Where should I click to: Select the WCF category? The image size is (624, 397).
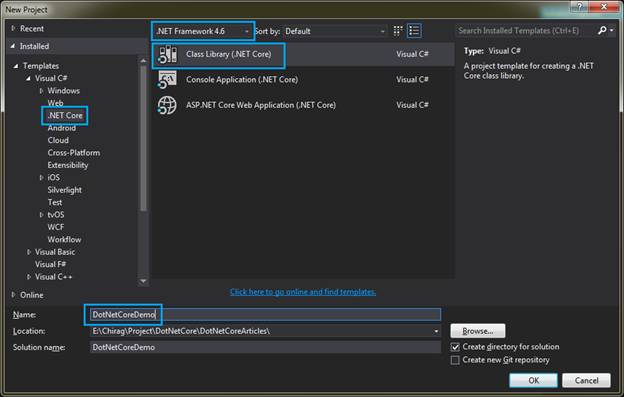56,227
